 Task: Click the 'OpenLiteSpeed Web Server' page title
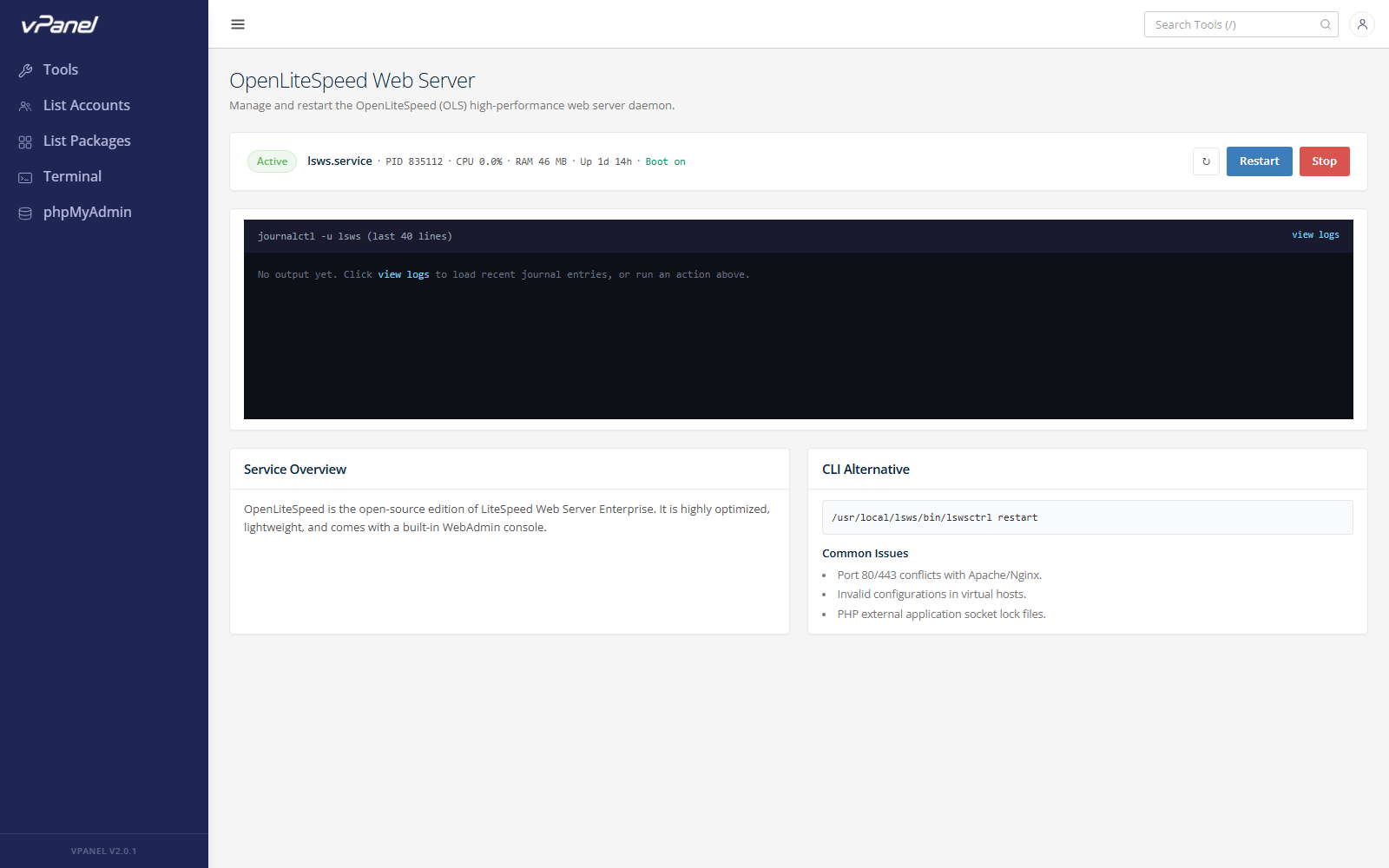click(352, 81)
